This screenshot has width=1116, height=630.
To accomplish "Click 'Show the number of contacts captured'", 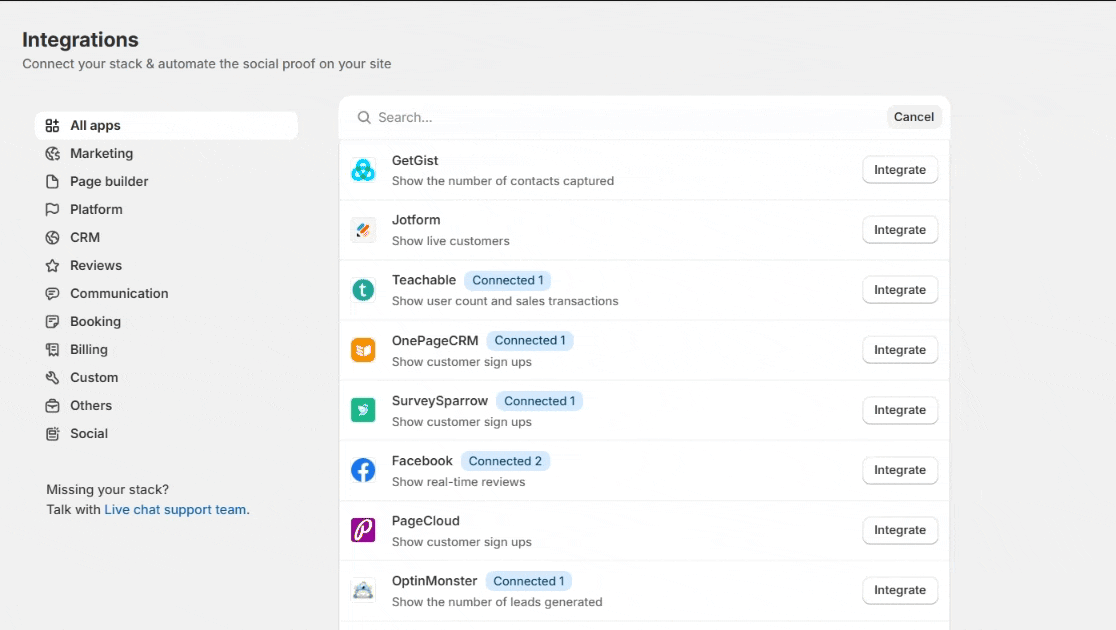I will tap(502, 181).
